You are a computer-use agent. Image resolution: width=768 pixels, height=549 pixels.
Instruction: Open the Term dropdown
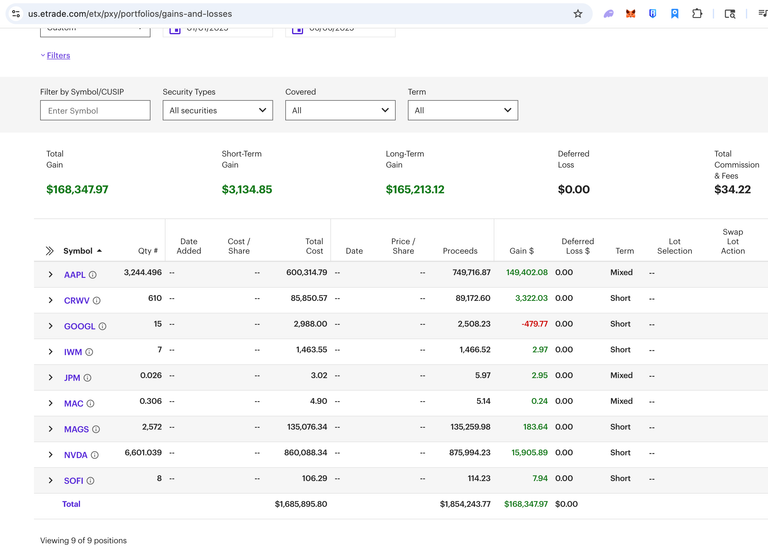pyautogui.click(x=463, y=110)
